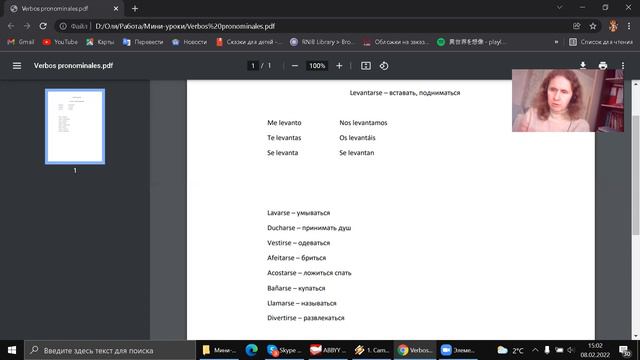Viewport: 640px width, 360px height.
Task: Click the text Lavarse – умываться
Action: click(298, 213)
